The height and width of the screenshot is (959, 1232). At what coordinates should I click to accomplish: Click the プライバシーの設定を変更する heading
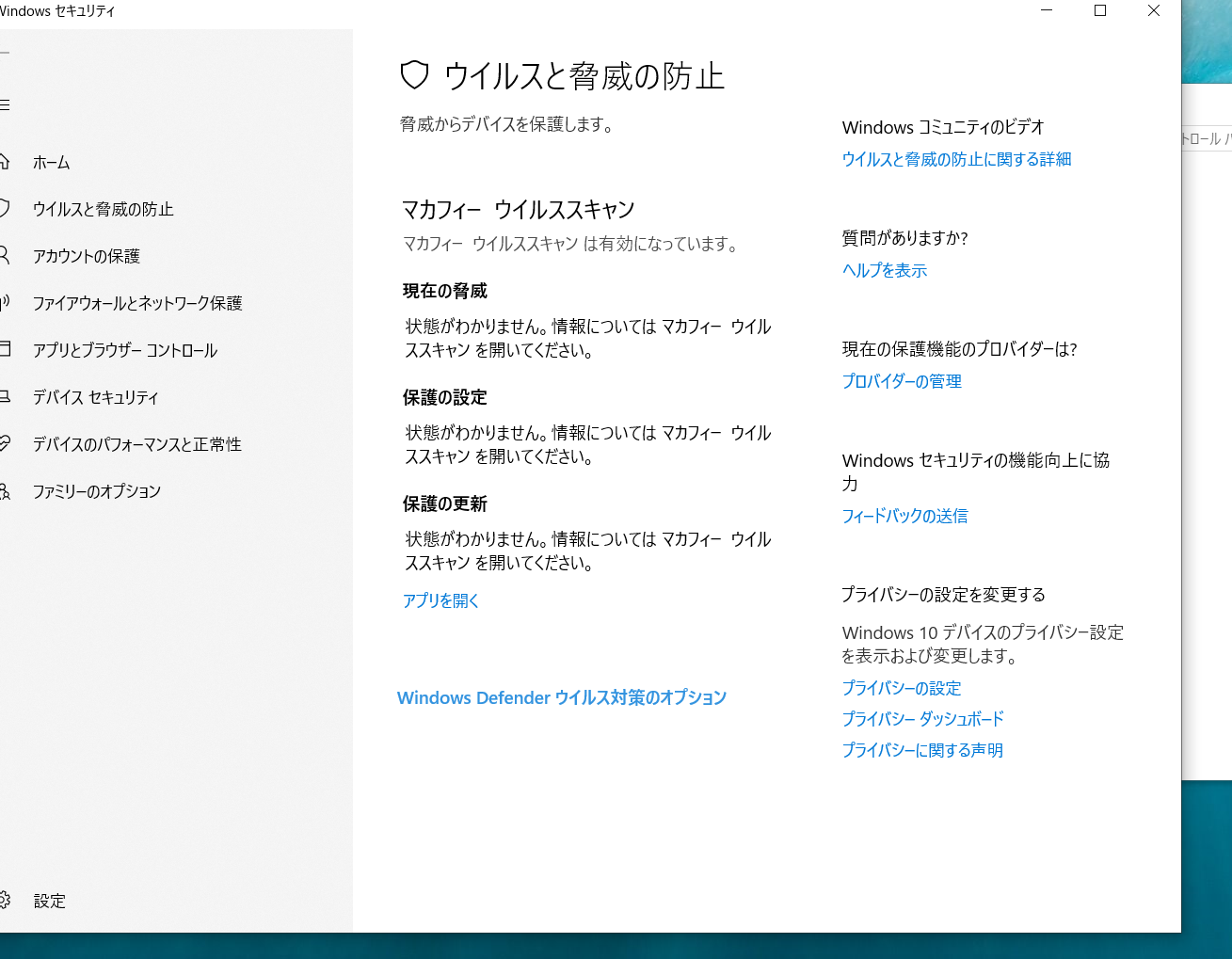(x=944, y=595)
